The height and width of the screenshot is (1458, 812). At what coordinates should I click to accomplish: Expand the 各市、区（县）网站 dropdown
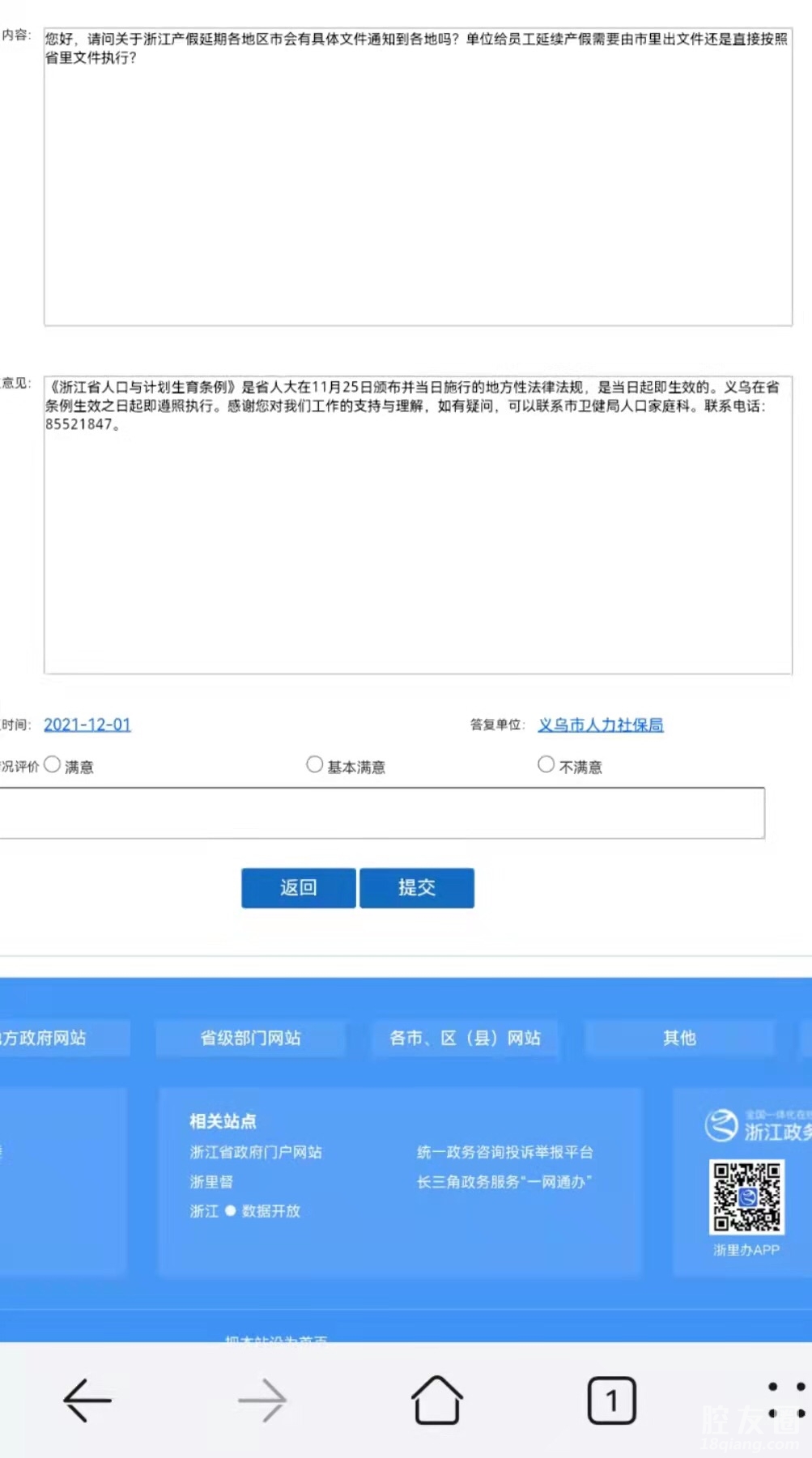(x=465, y=1038)
